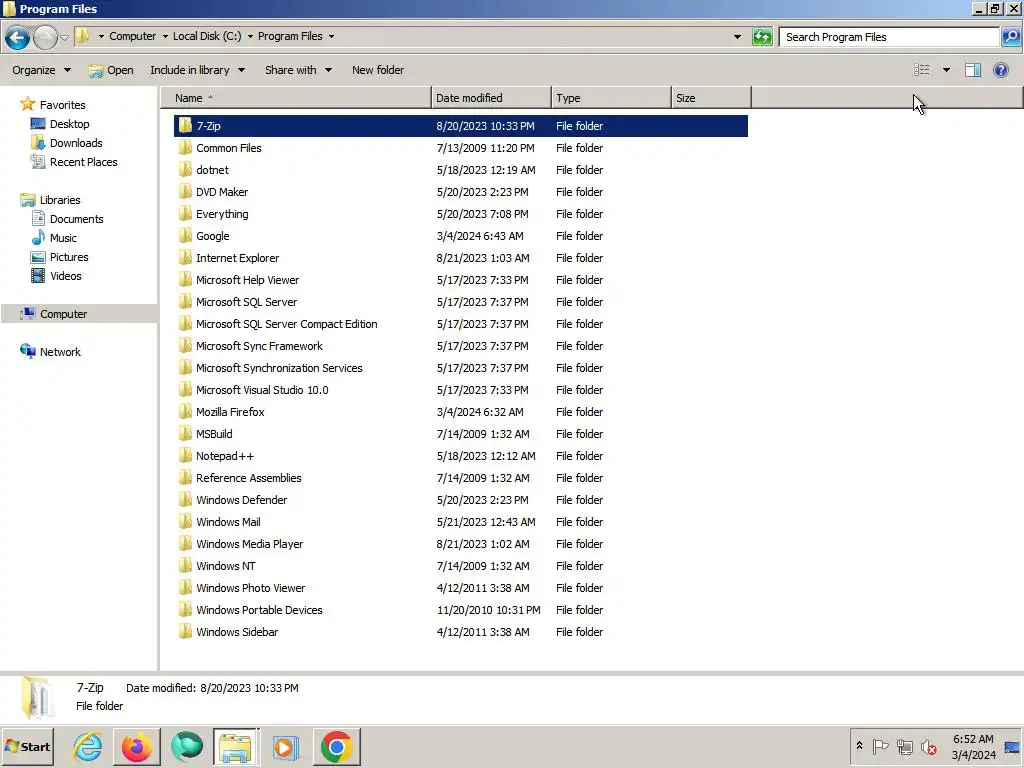Click the help question mark icon

tap(1000, 70)
